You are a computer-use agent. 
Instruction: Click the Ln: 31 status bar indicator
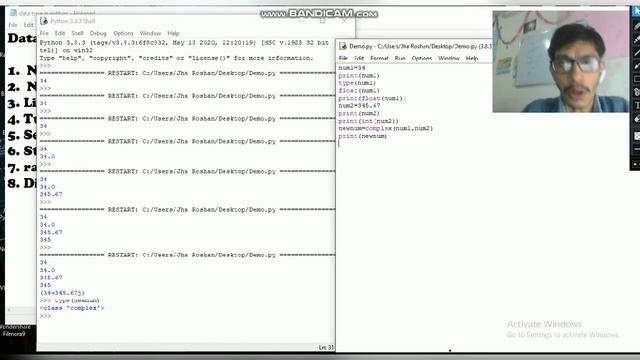tap(326, 347)
